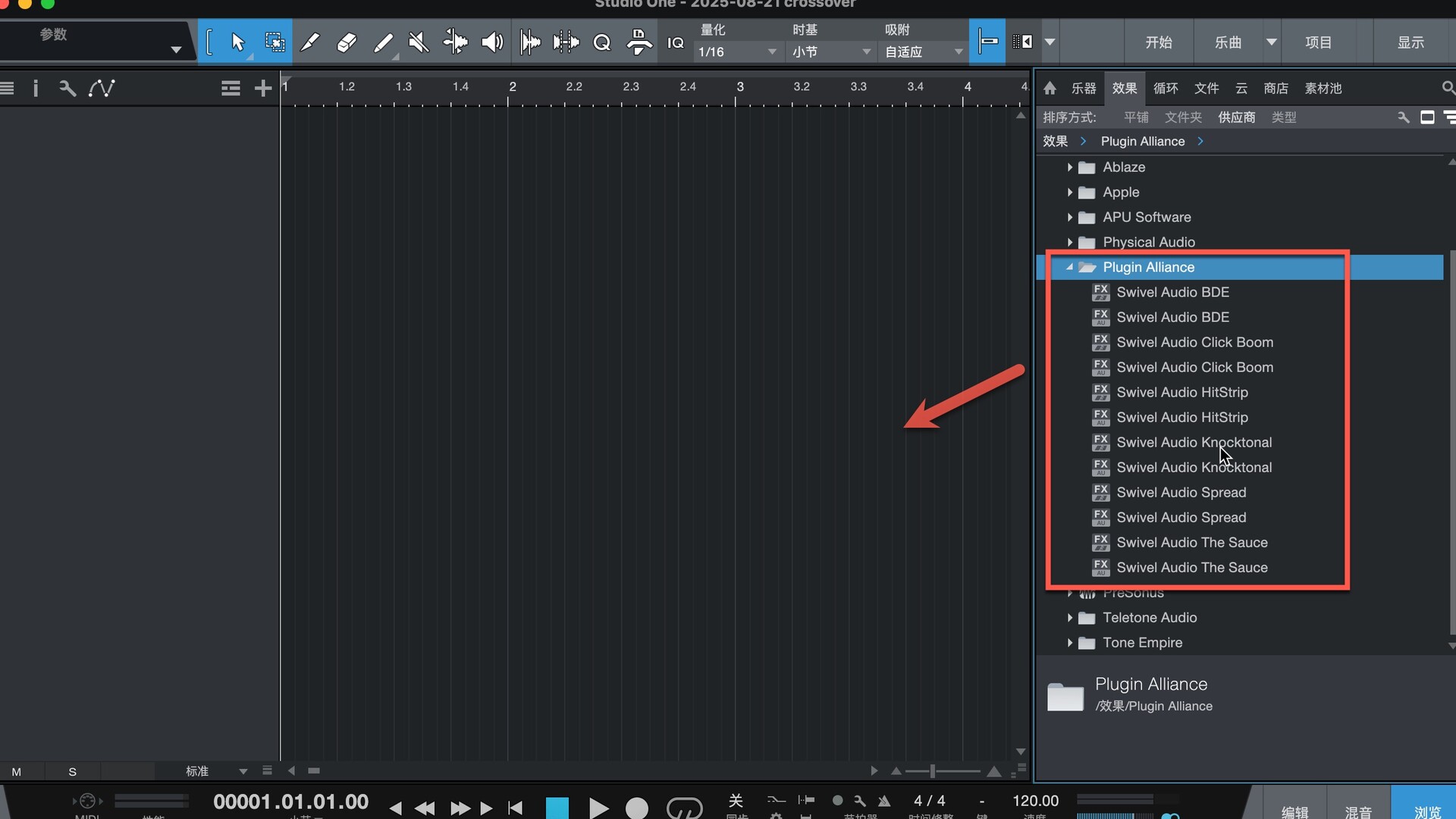The image size is (1456, 819).
Task: Click the 项目 button
Action: [1318, 42]
